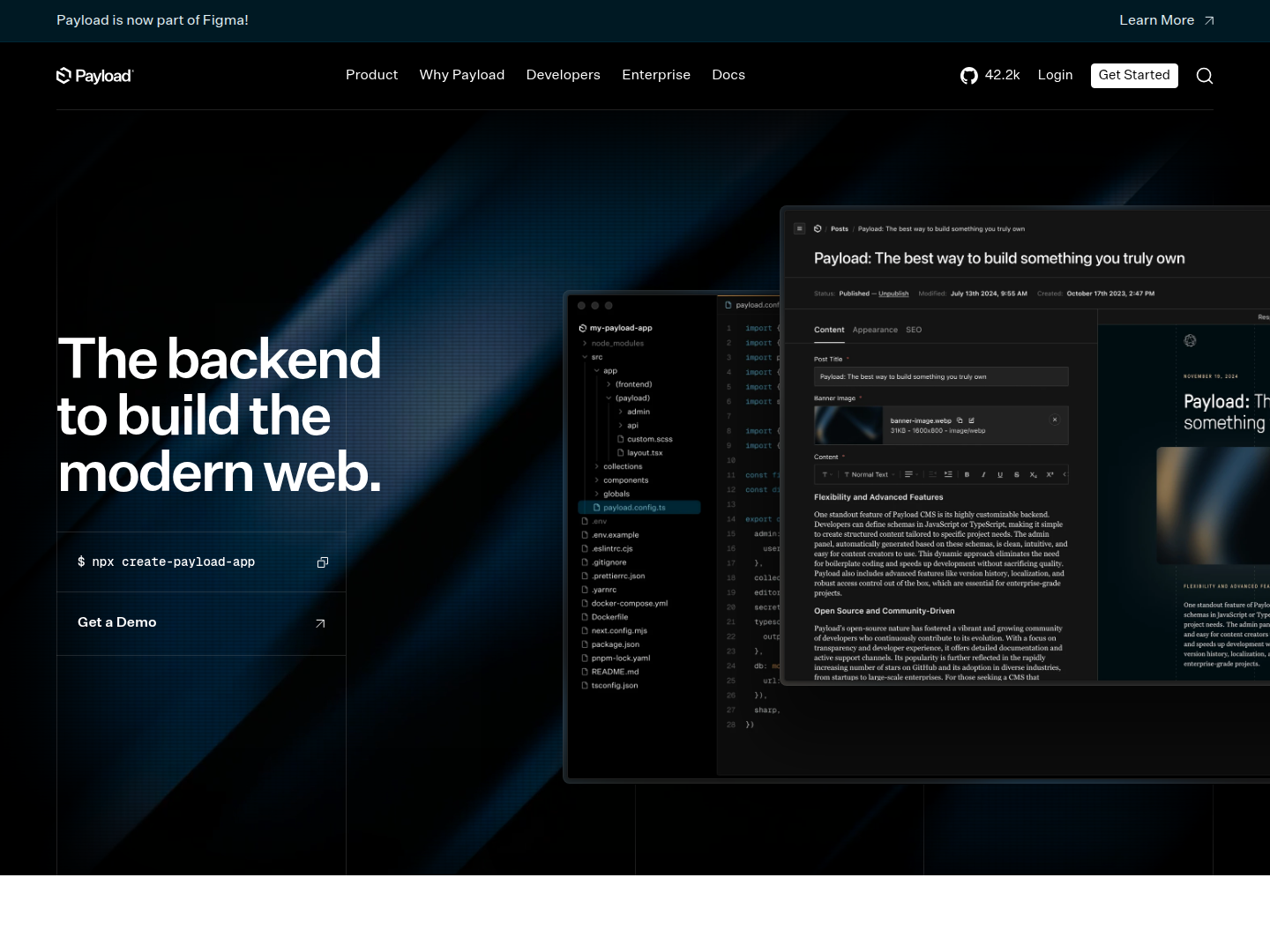1270x952 pixels.
Task: Click the Posts breadcrumb link
Action: coord(840,228)
